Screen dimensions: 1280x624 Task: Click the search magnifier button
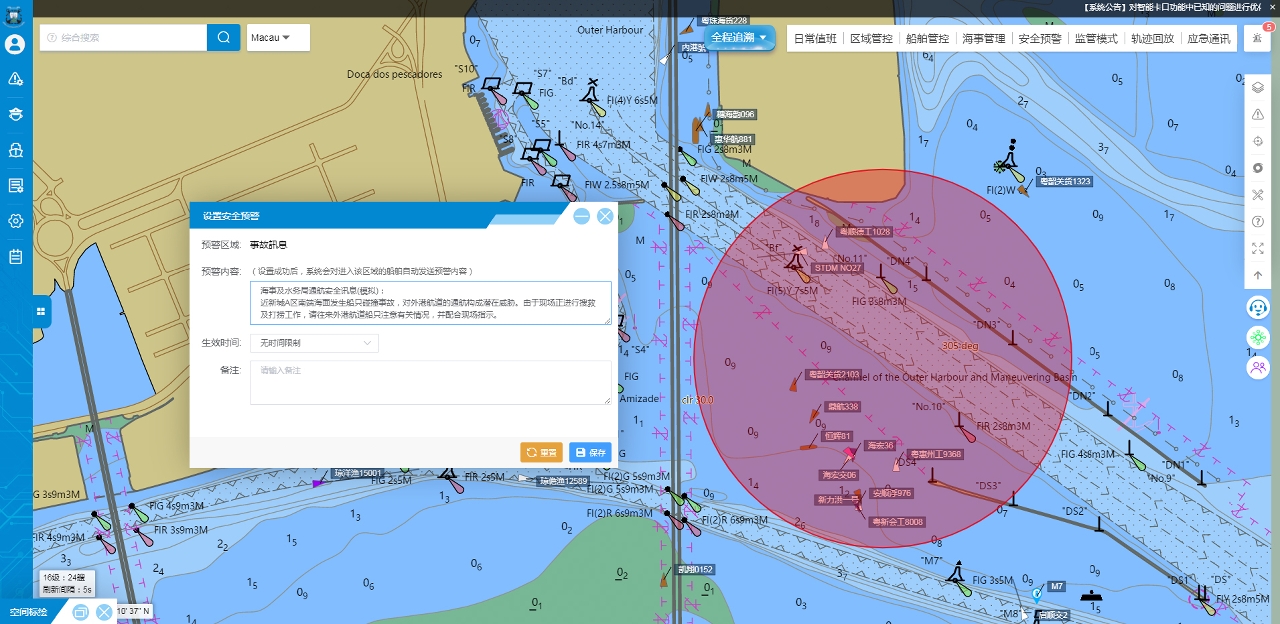(223, 38)
